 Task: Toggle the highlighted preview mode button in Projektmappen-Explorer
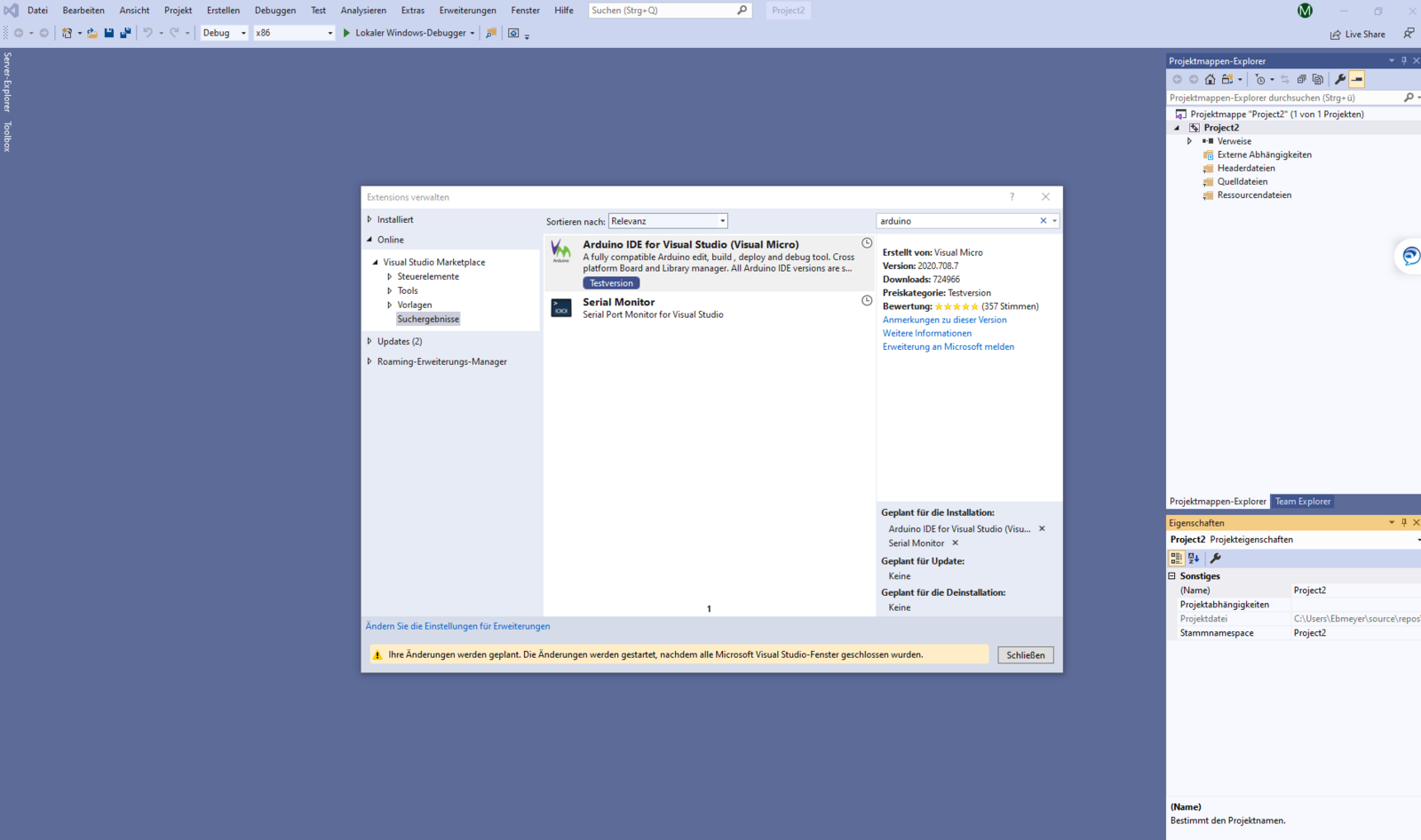pyautogui.click(x=1356, y=79)
